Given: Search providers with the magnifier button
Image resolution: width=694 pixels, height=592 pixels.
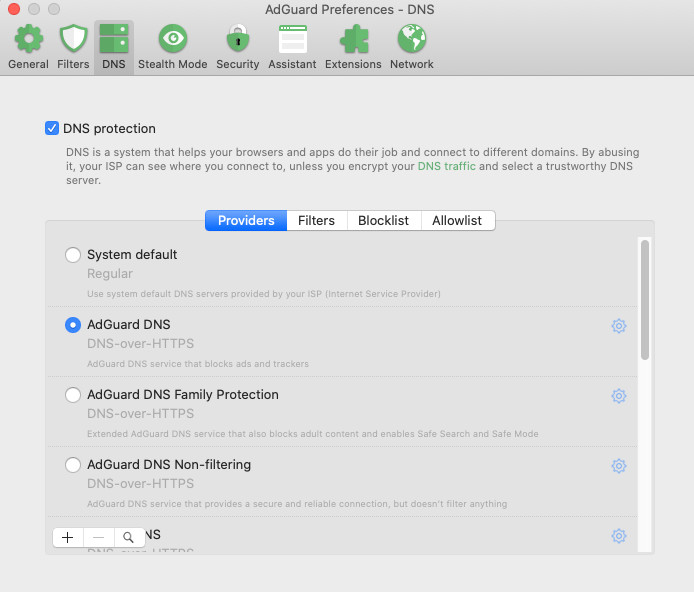Looking at the screenshot, I should point(129,538).
